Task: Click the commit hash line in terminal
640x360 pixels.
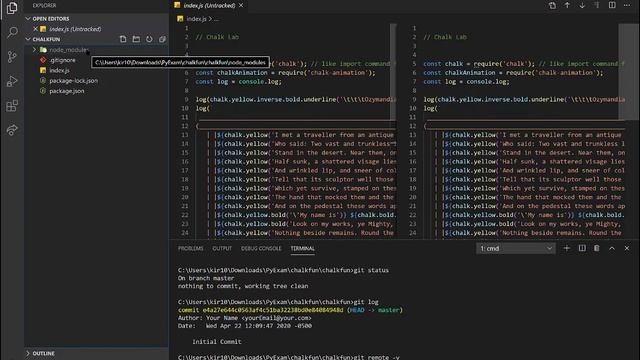Action: click(290, 310)
